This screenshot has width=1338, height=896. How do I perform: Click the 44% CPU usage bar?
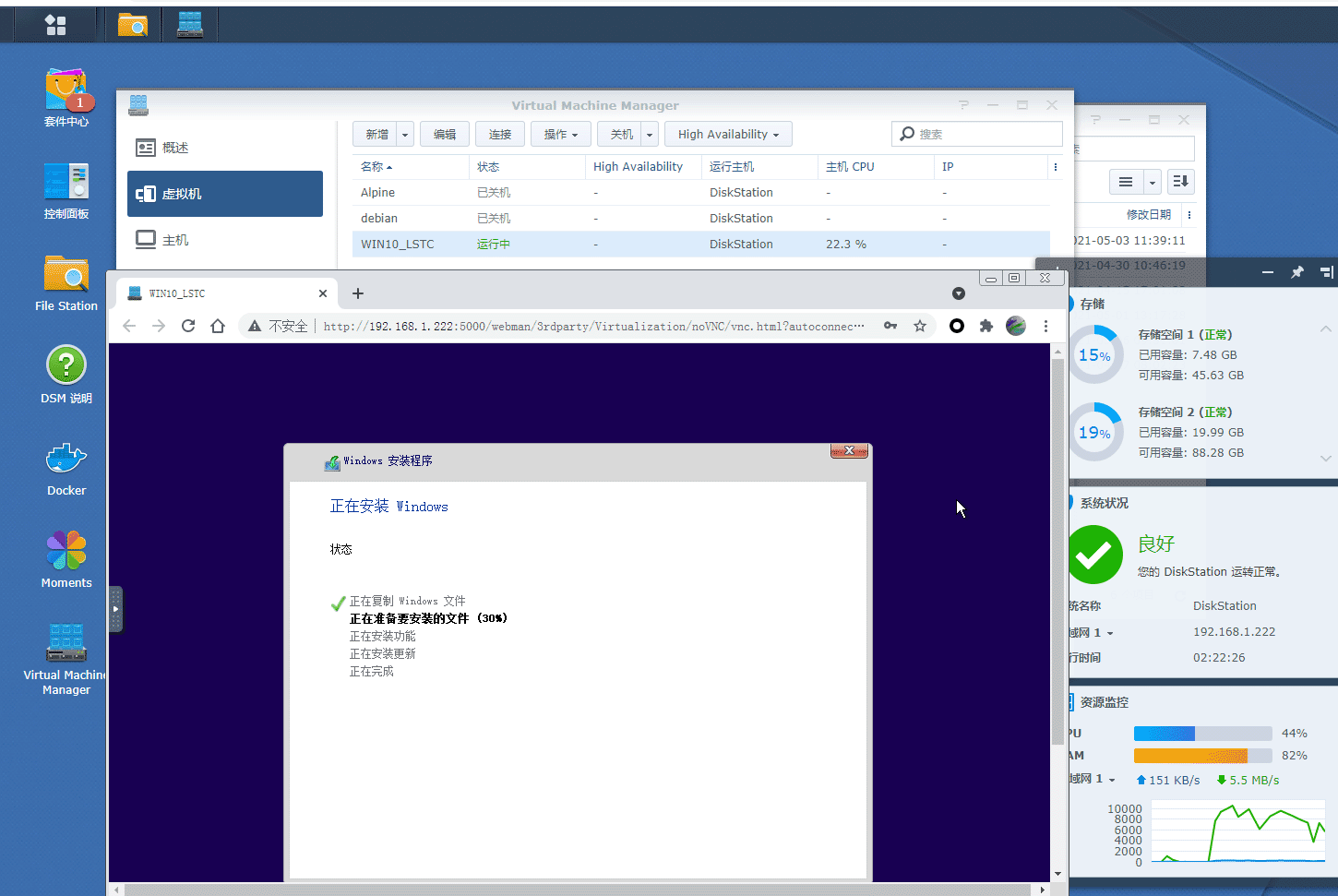pyautogui.click(x=1202, y=734)
